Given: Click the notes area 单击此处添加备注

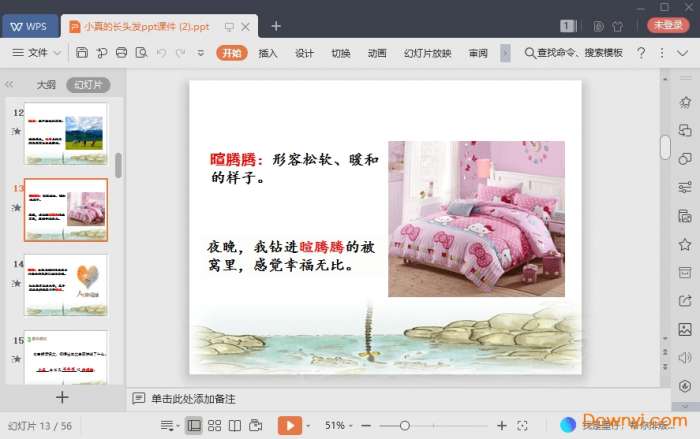Looking at the screenshot, I should pyautogui.click(x=193, y=399).
